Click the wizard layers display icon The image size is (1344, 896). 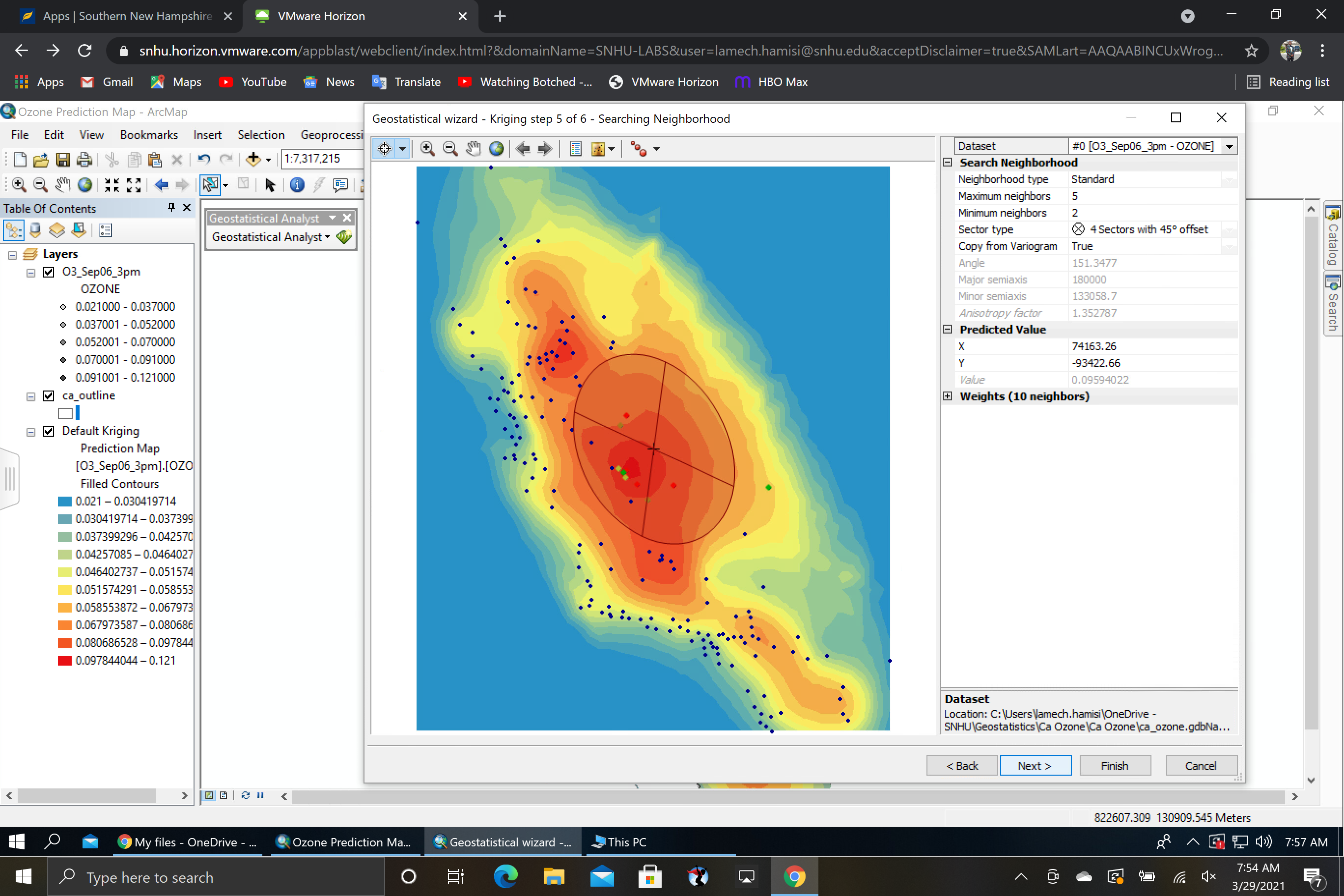pos(598,148)
